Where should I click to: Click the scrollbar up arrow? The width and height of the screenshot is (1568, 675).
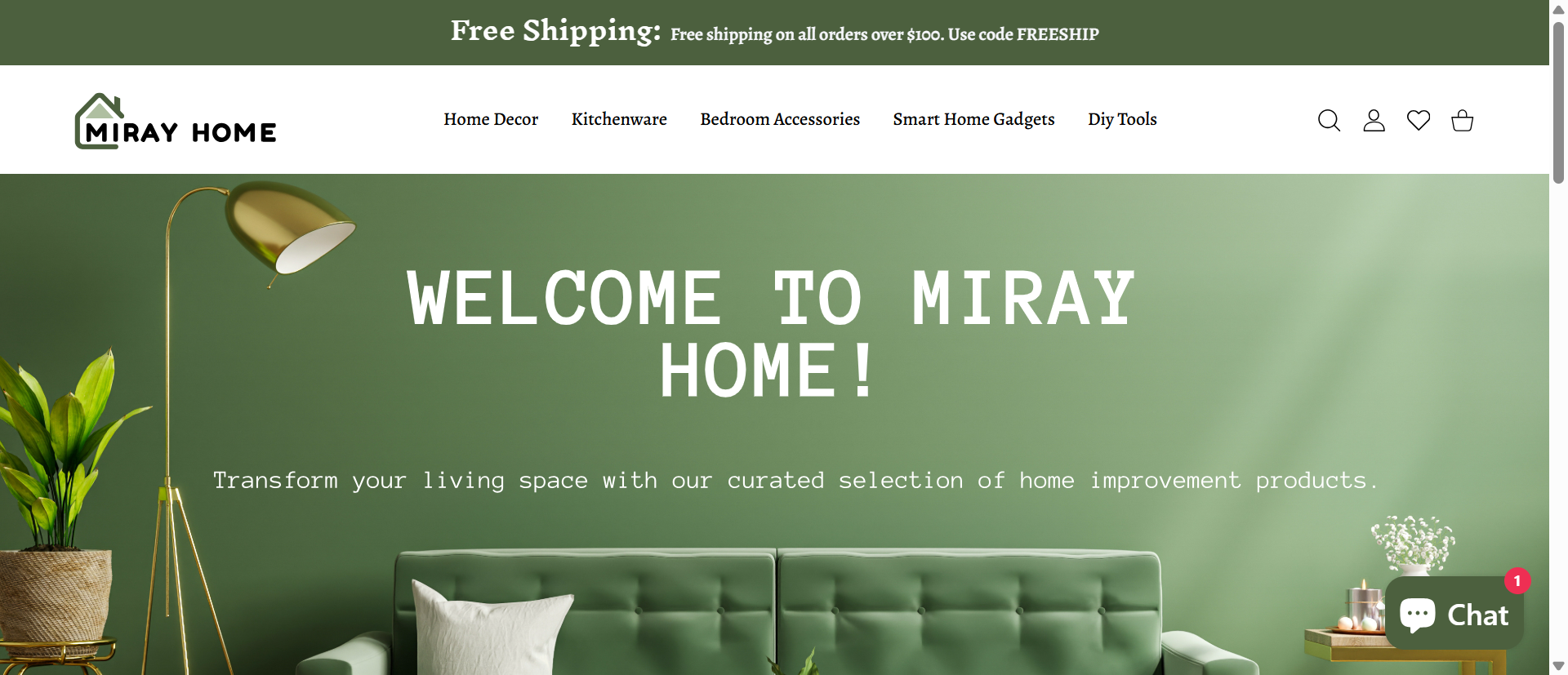[x=1558, y=10]
